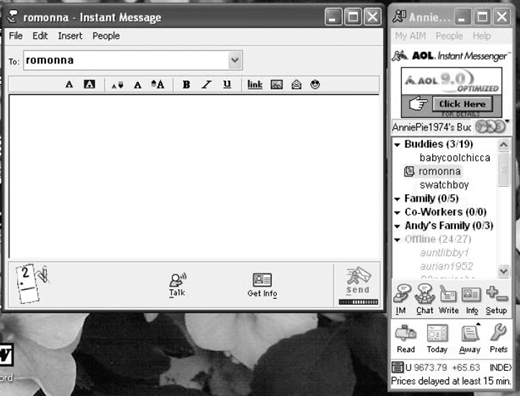Click the AnniePie1974's Buddy List tab icons
This screenshot has width=520, height=396.
coord(490,127)
